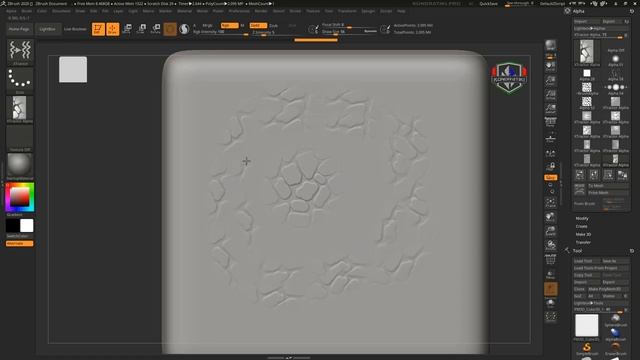Open the Help menu in top bar
Image resolution: width=640 pixels, height=360 pixels.
click(401, 11)
